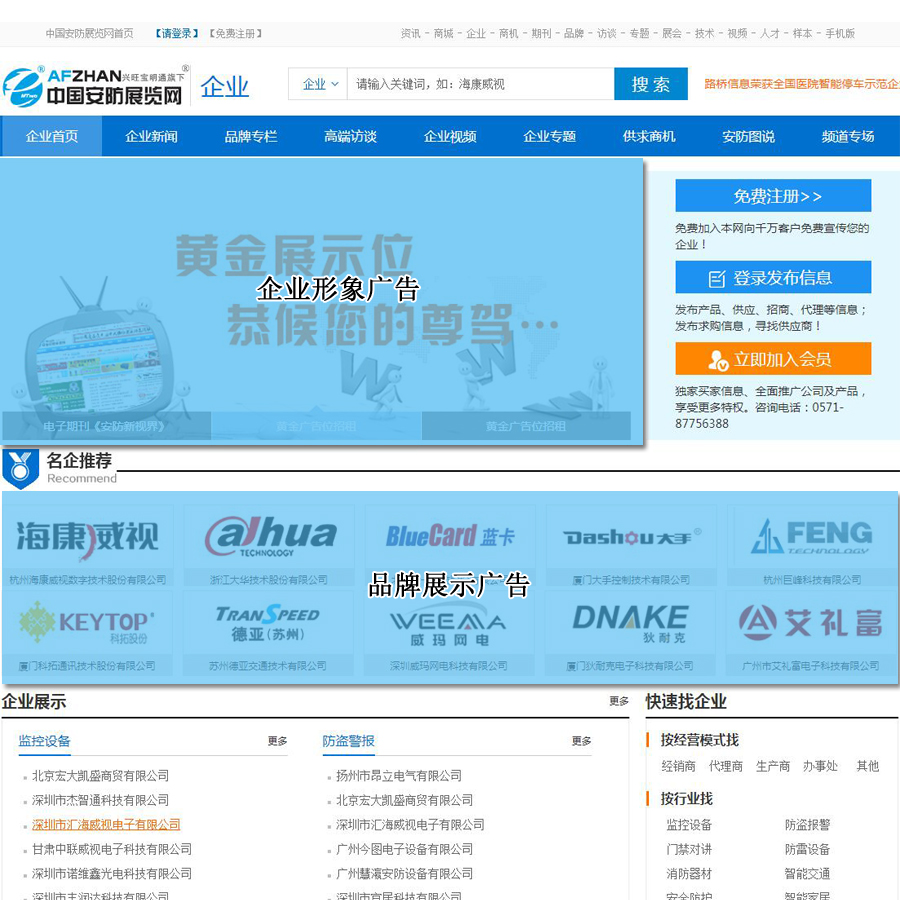Open the 企业首页 nav tab
Screen dimensions: 900x900
click(52, 136)
